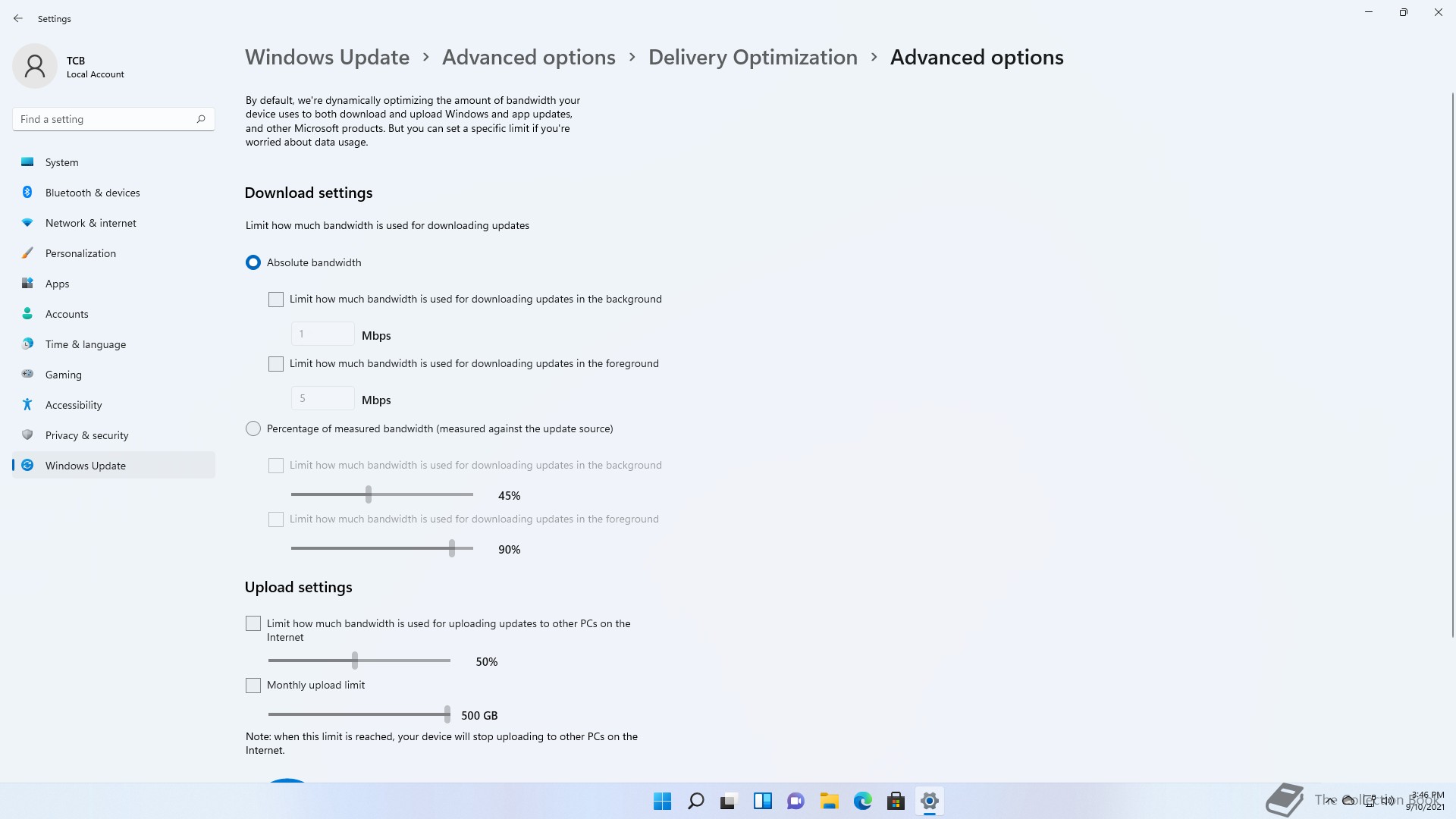Click the Privacy & security shield icon

[x=27, y=435]
